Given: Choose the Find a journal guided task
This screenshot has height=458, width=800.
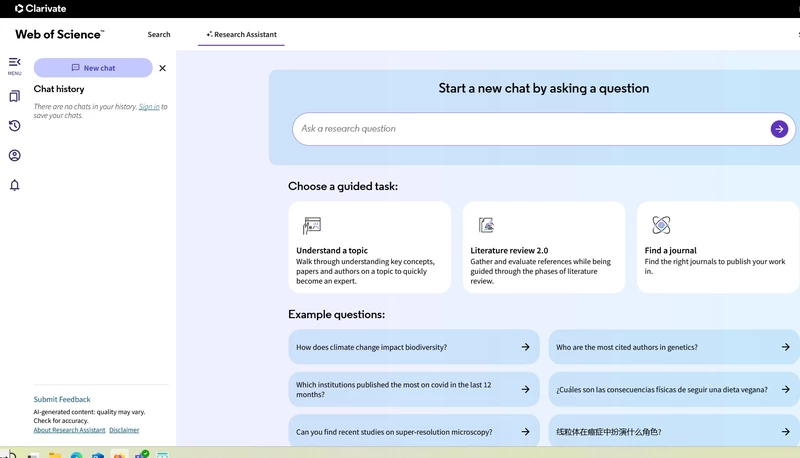Looking at the screenshot, I should [718, 247].
